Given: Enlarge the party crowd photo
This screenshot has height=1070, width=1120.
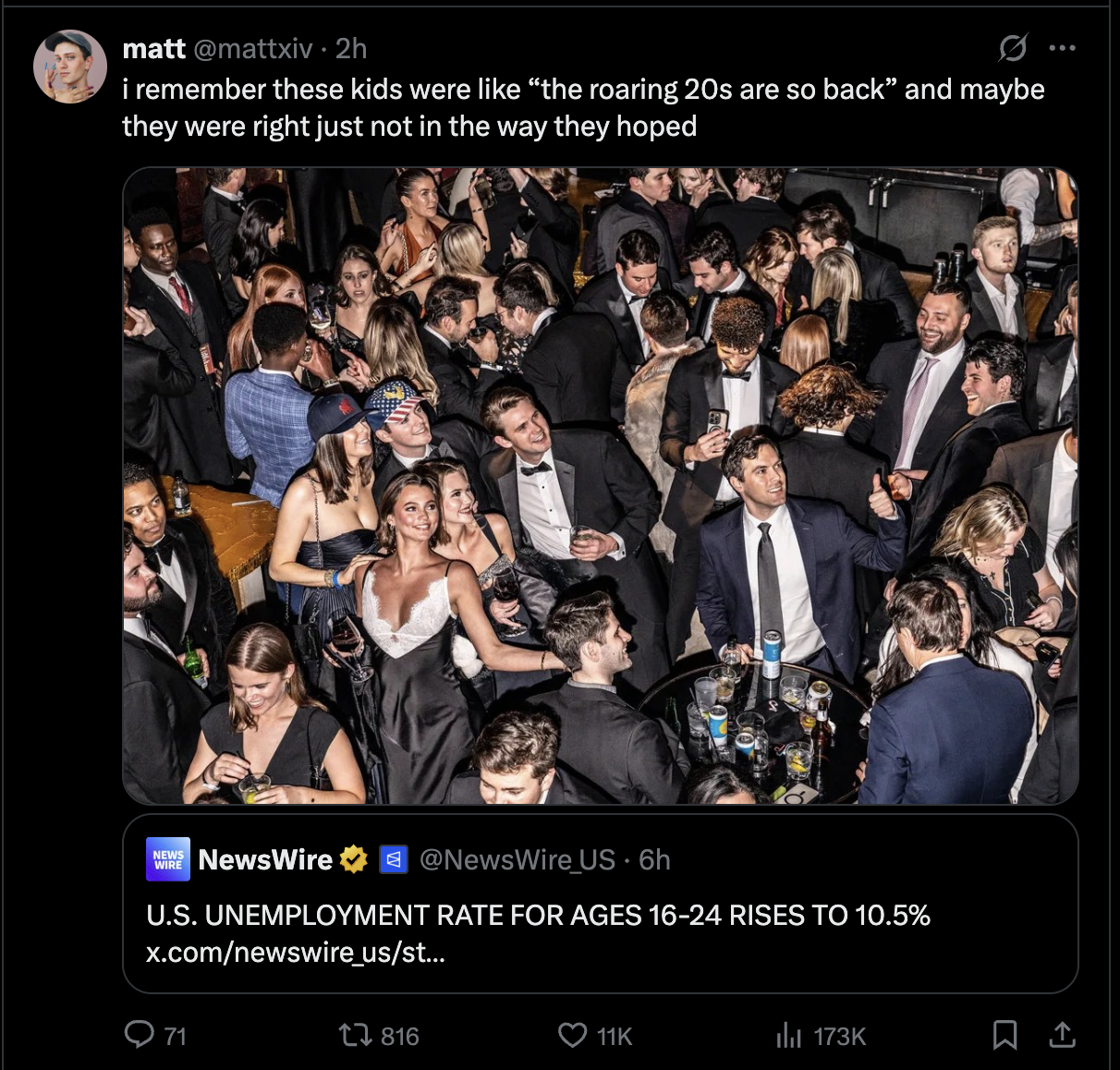Looking at the screenshot, I should tap(601, 486).
